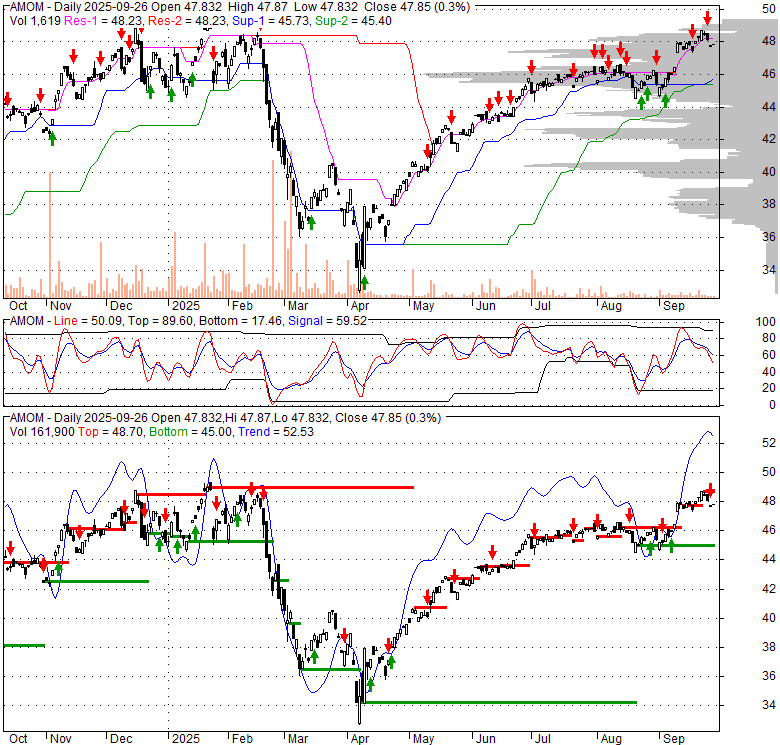This screenshot has height=745, width=780.
Task: Click the long red resistance line near 49 in bottom chart
Action: tap(314, 487)
